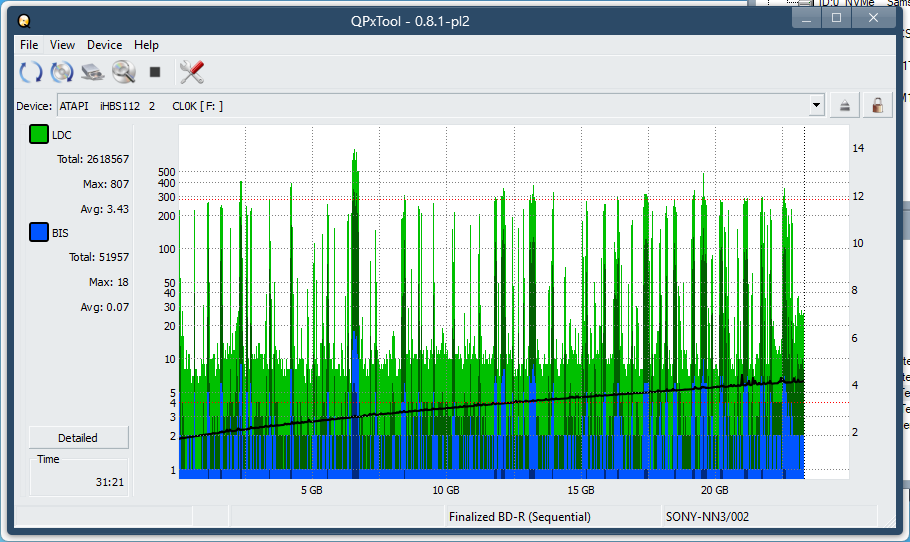Click the Detailed button
Viewport: 910px width, 542px height.
pos(78,438)
